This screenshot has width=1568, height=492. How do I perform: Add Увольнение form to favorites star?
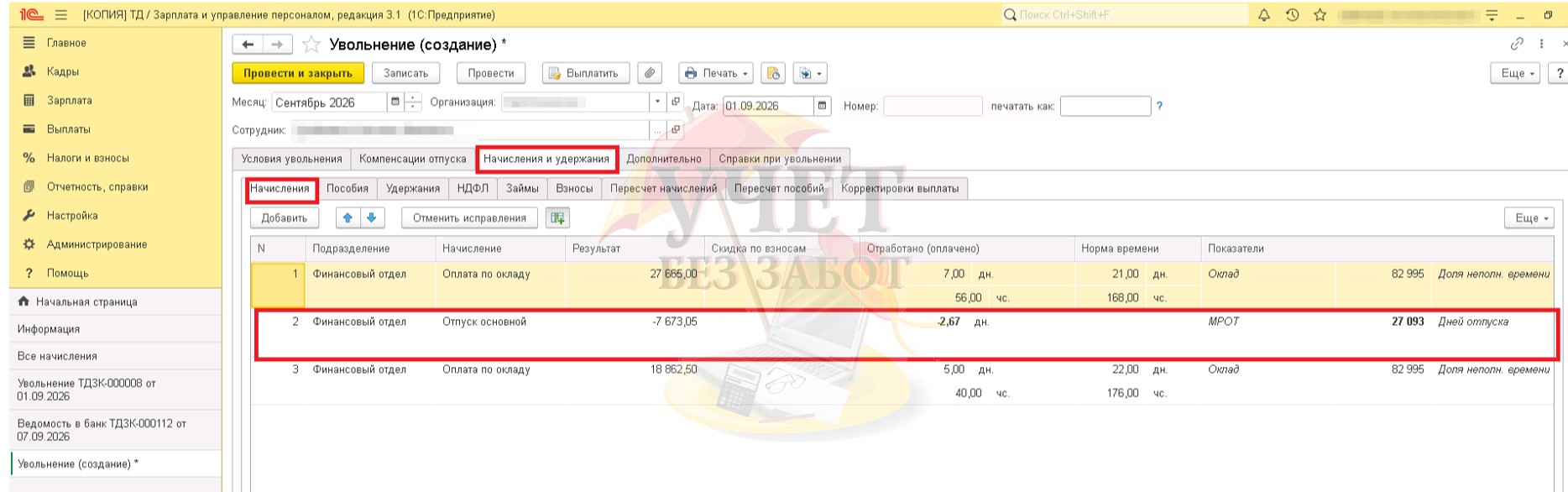tap(311, 44)
